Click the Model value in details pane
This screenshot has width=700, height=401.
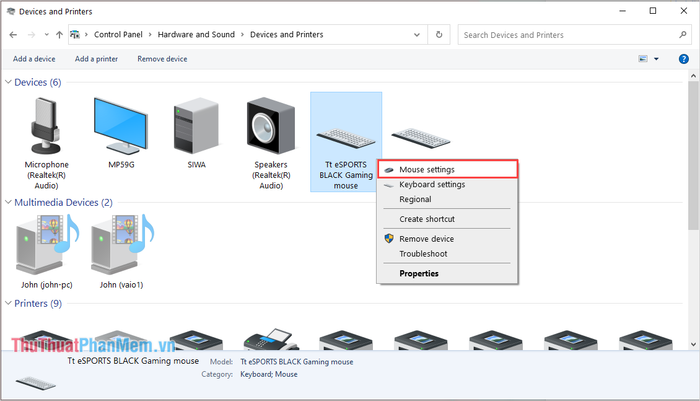tap(296, 362)
